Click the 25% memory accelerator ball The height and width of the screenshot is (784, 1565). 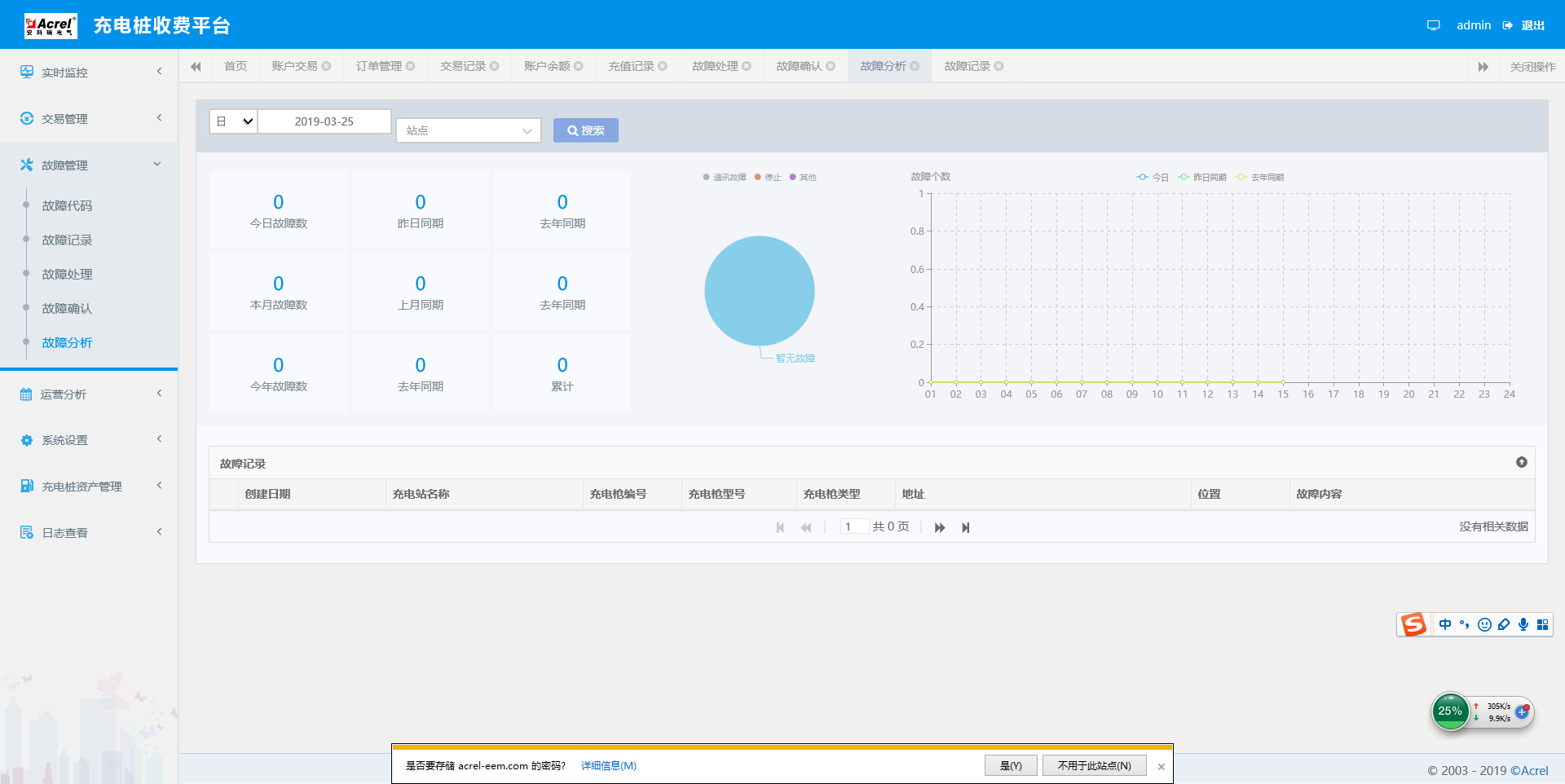(x=1450, y=711)
